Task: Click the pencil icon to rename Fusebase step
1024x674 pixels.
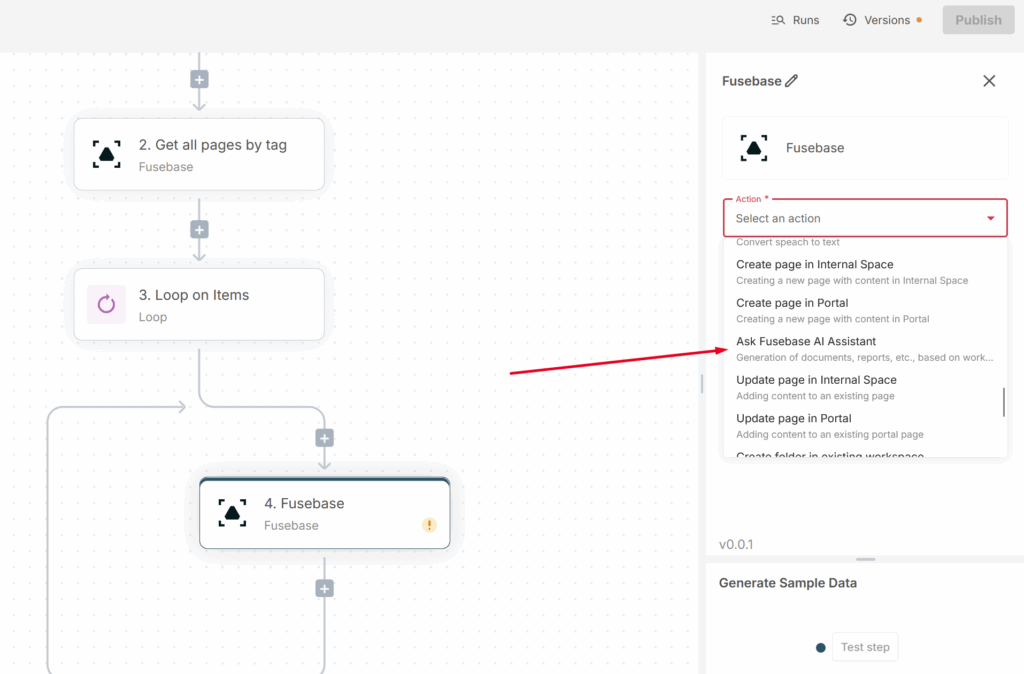Action: tap(792, 81)
